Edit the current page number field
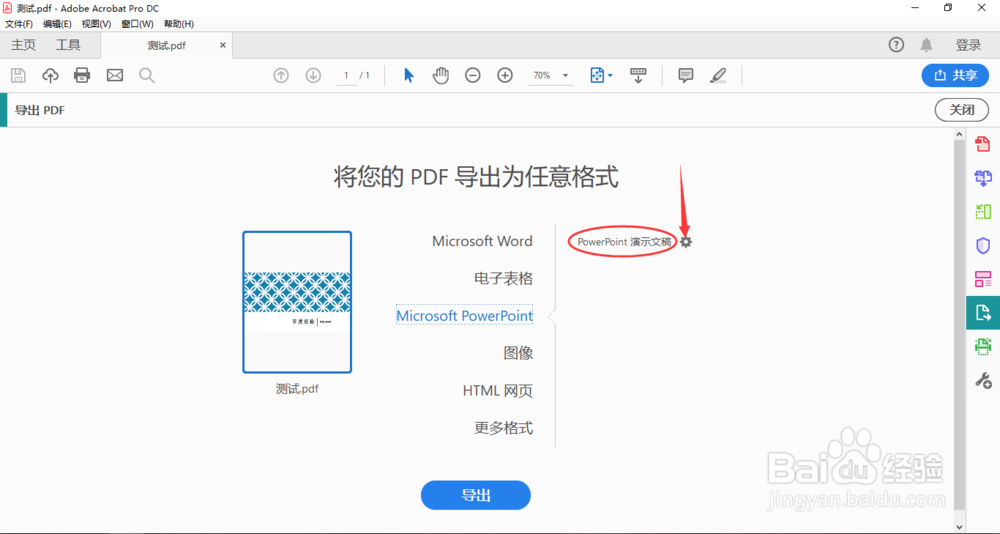The image size is (1000, 534). tap(346, 75)
